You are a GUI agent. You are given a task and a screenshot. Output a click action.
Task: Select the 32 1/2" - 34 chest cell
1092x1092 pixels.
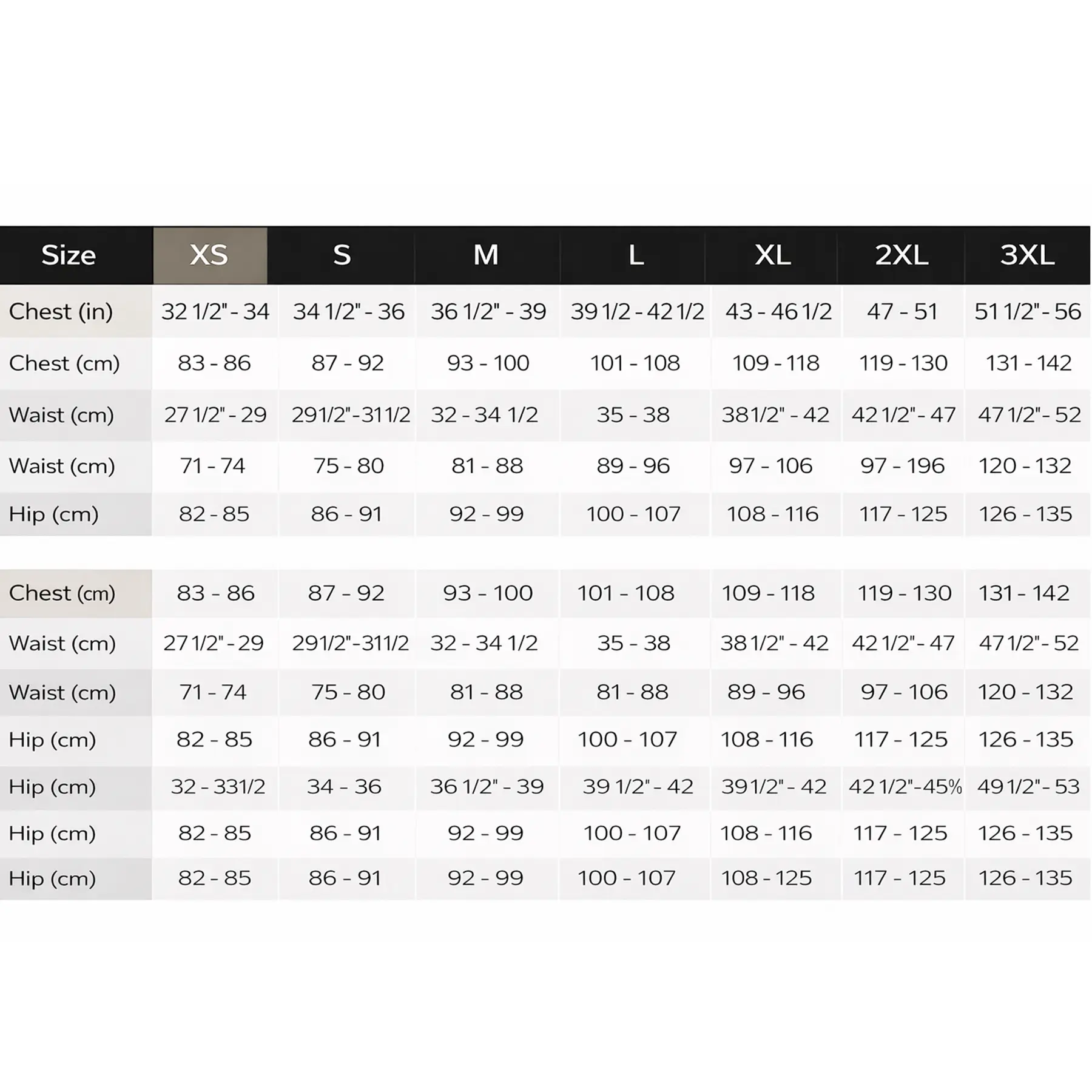click(x=215, y=312)
